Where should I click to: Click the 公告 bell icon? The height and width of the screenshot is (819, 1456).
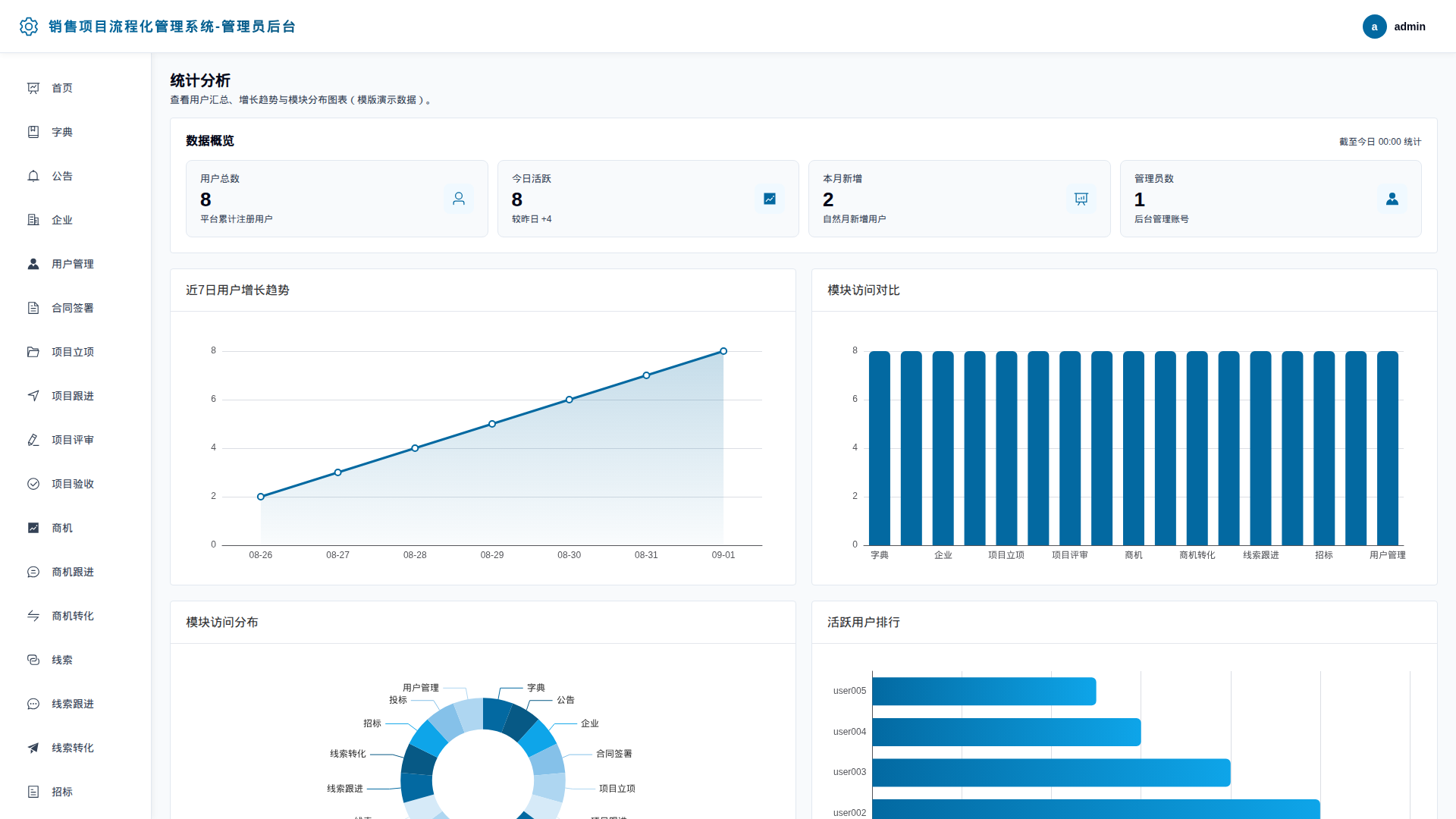coord(33,176)
